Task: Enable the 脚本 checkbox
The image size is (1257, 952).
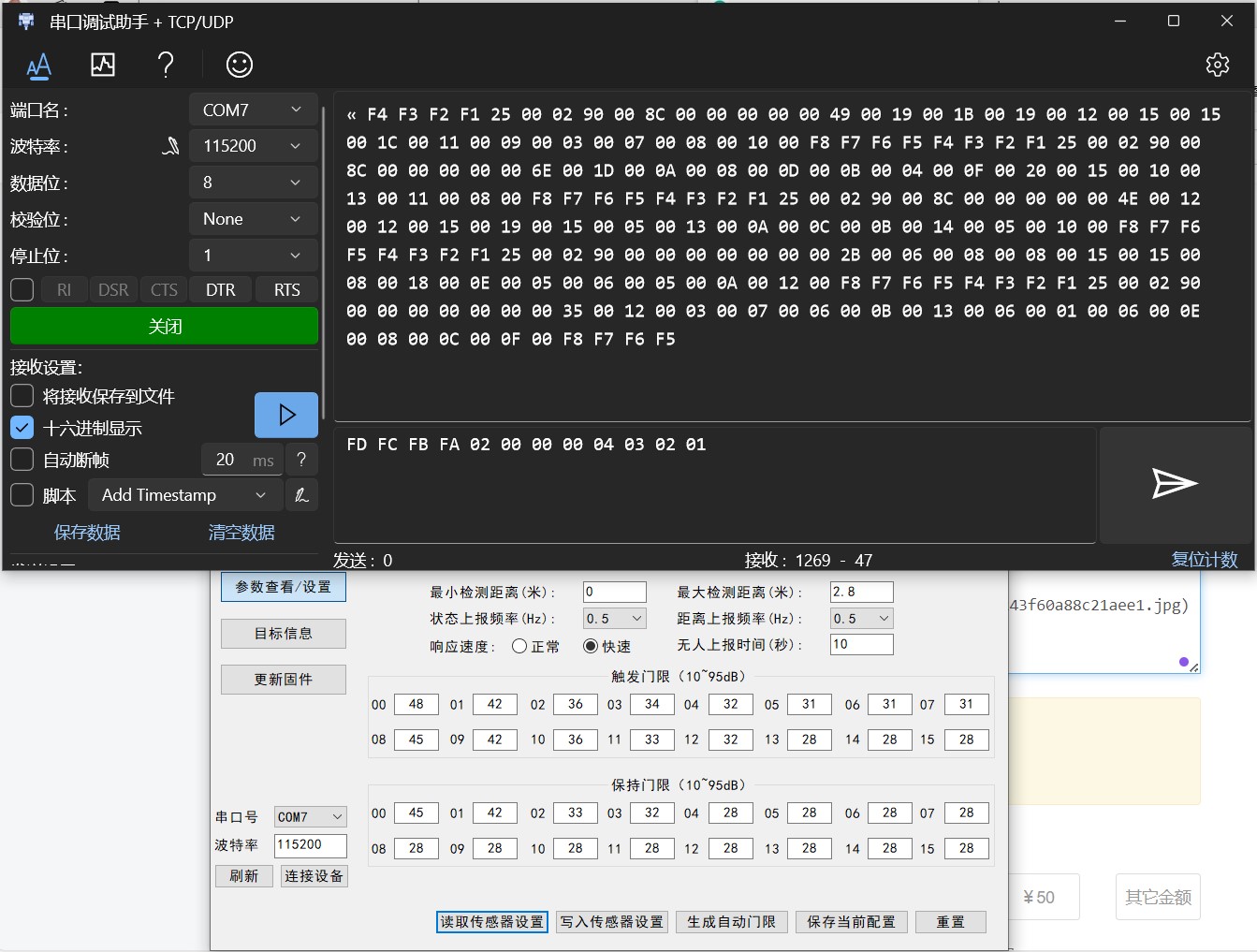Action: [22, 495]
